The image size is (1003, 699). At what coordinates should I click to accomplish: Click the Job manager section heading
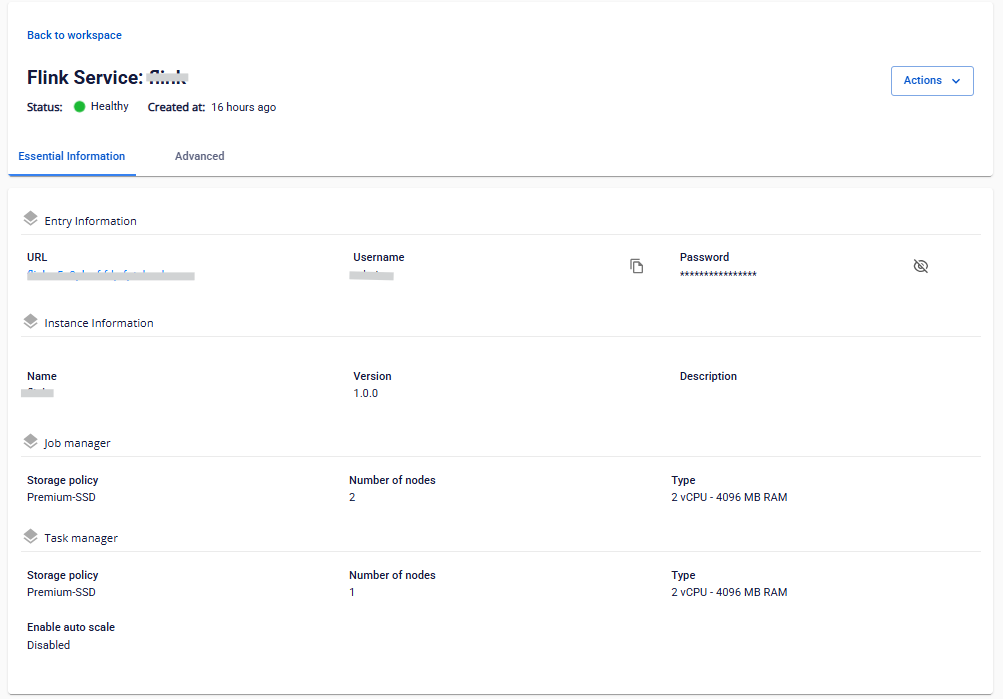(x=77, y=443)
